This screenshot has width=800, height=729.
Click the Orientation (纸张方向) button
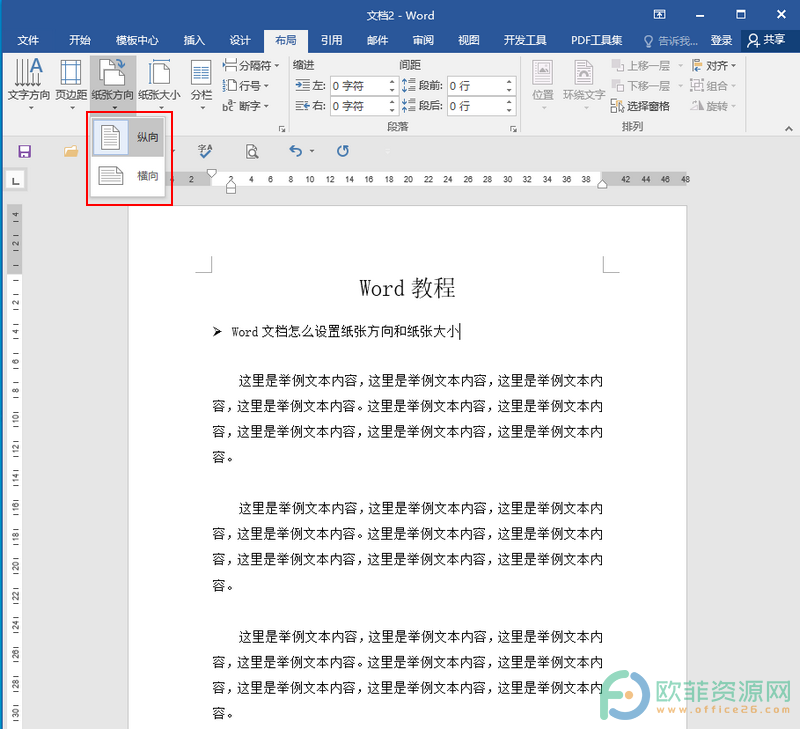[x=113, y=84]
